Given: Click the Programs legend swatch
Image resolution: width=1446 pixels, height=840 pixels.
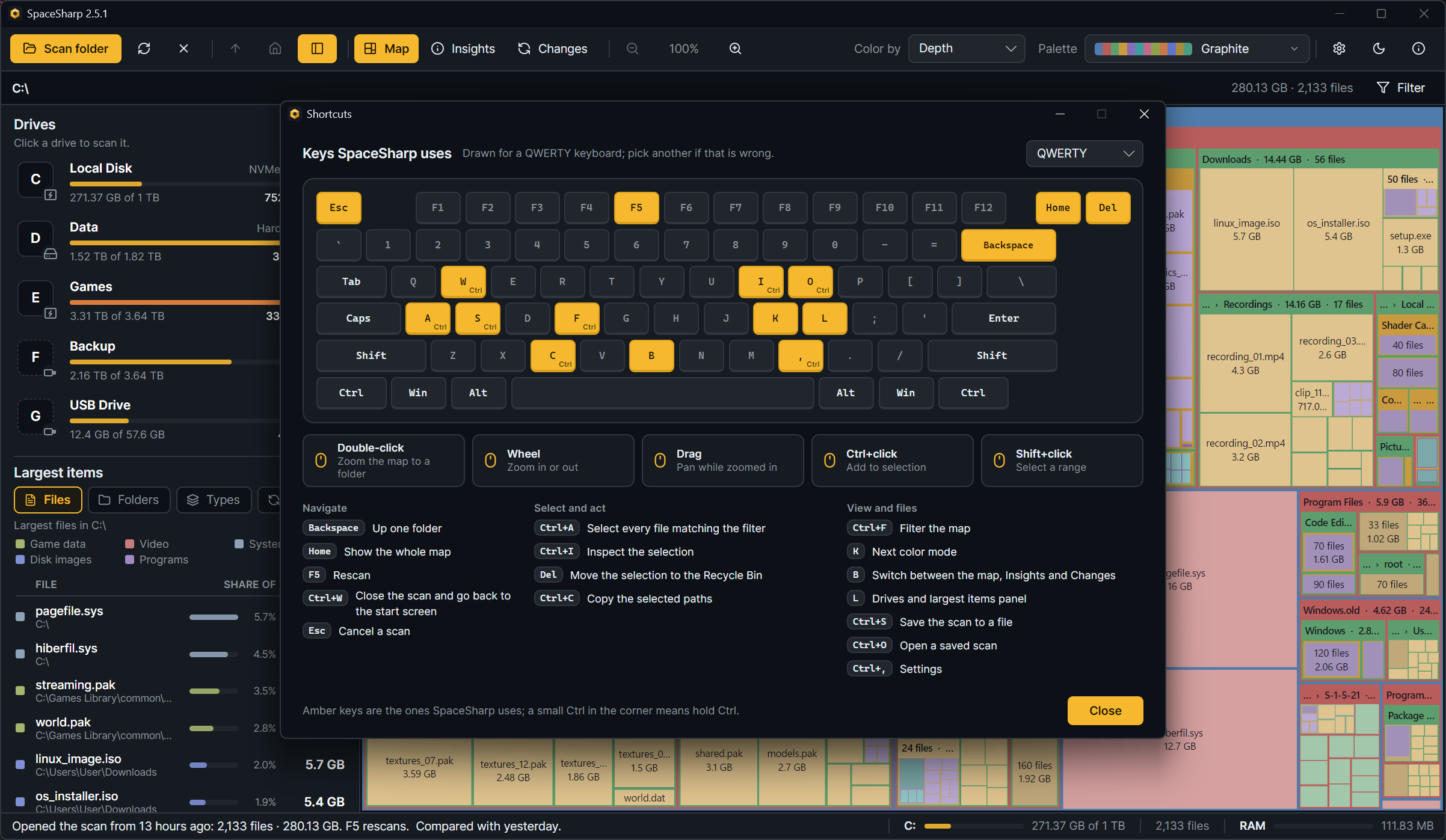Looking at the screenshot, I should 129,560.
